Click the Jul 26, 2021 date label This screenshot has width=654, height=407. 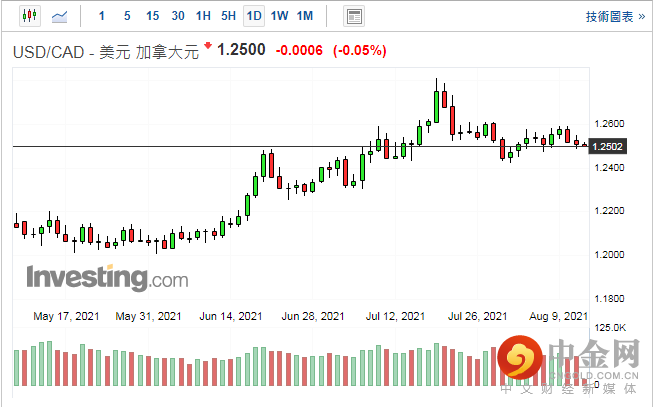pos(478,317)
